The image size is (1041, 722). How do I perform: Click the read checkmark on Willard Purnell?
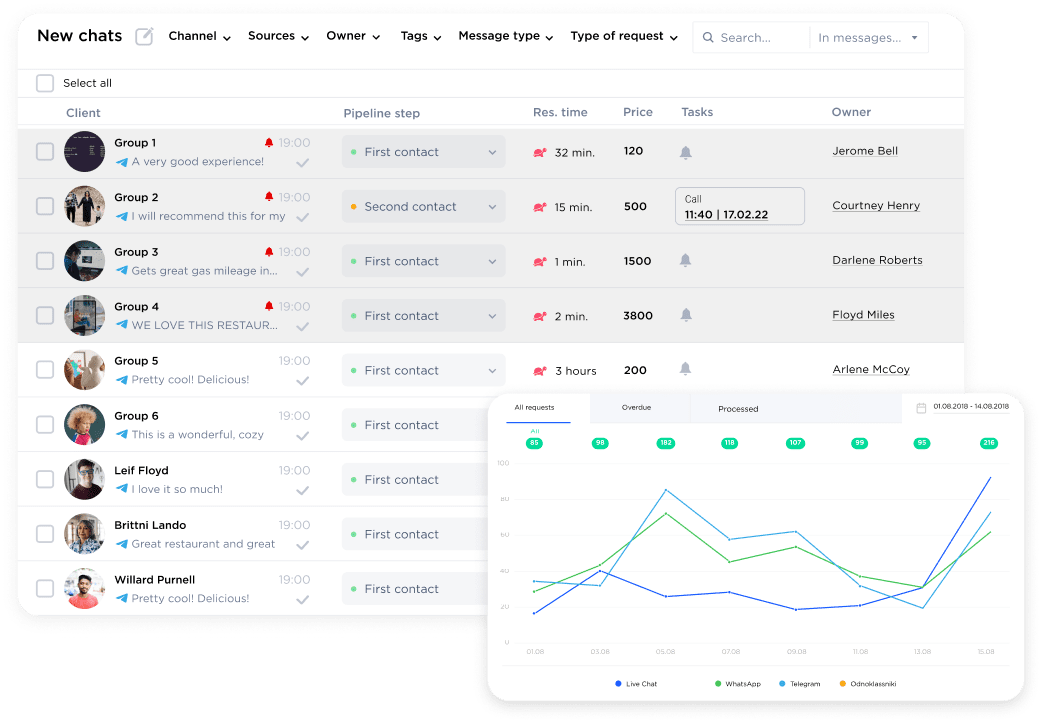pyautogui.click(x=303, y=600)
